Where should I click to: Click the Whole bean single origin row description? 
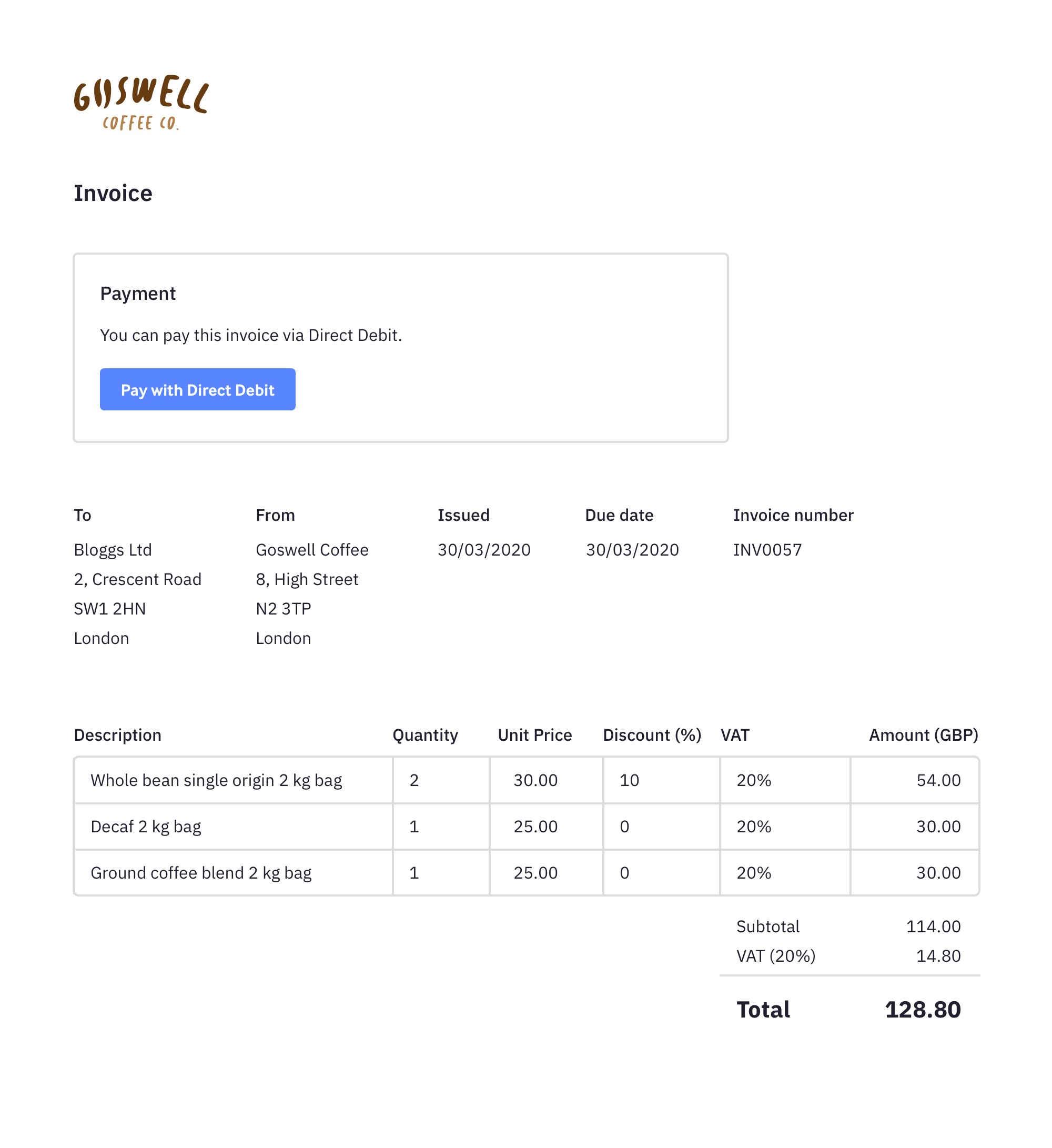click(x=216, y=780)
